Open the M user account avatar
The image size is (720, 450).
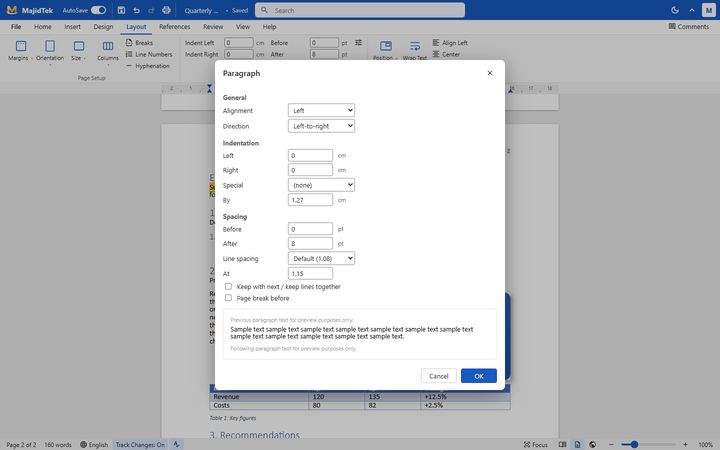pos(709,10)
